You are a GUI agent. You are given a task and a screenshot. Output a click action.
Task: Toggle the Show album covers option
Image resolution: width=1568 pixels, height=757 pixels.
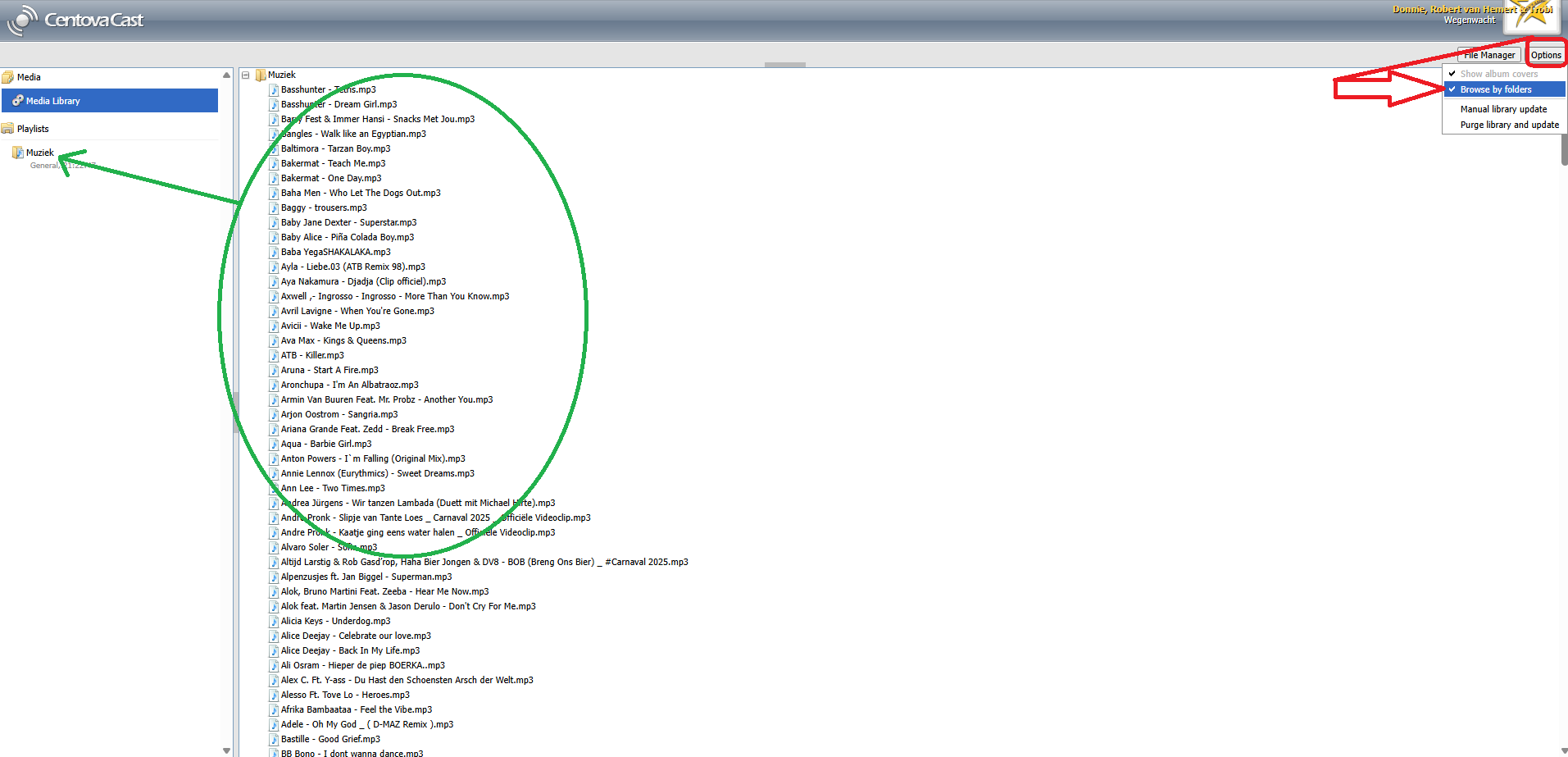coord(1498,74)
